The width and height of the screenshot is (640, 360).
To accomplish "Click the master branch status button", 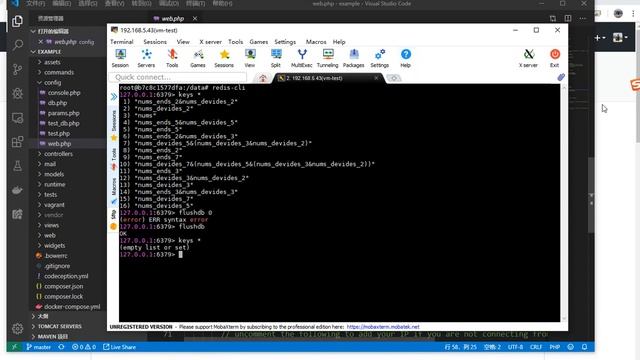I will point(39,347).
